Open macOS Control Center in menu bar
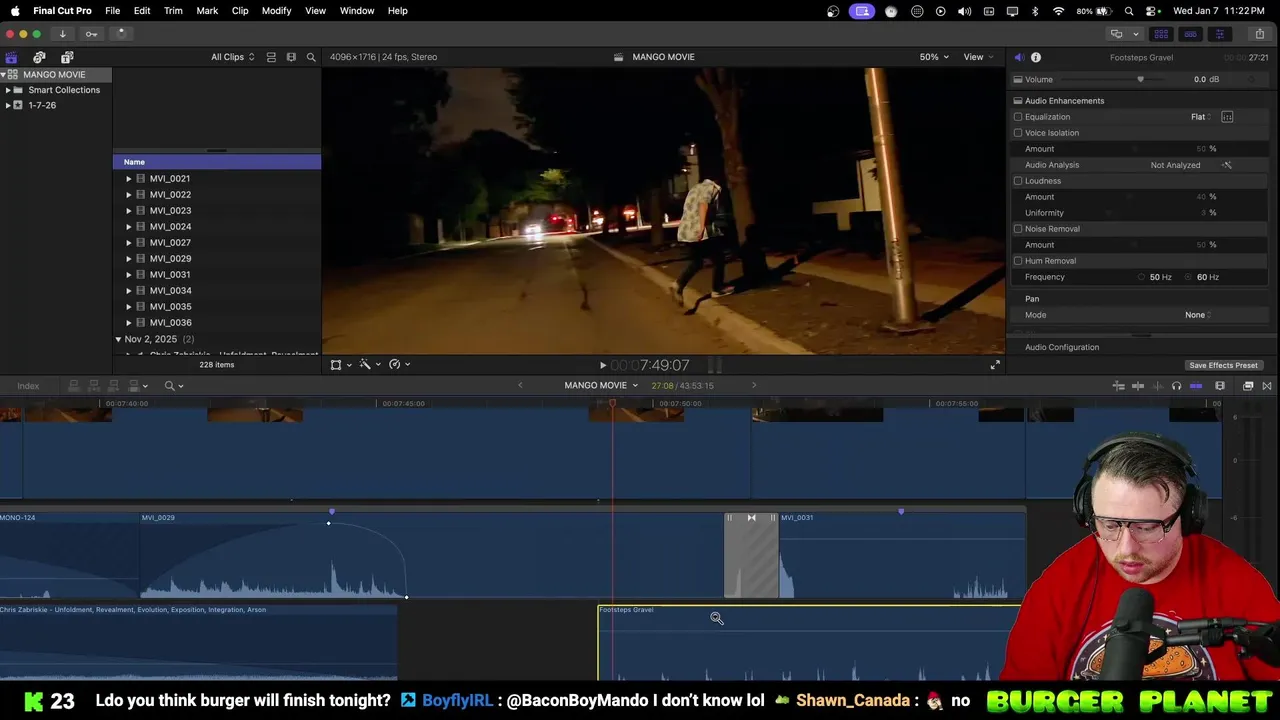Screen dimensions: 1280x720 pyautogui.click(x=1152, y=11)
